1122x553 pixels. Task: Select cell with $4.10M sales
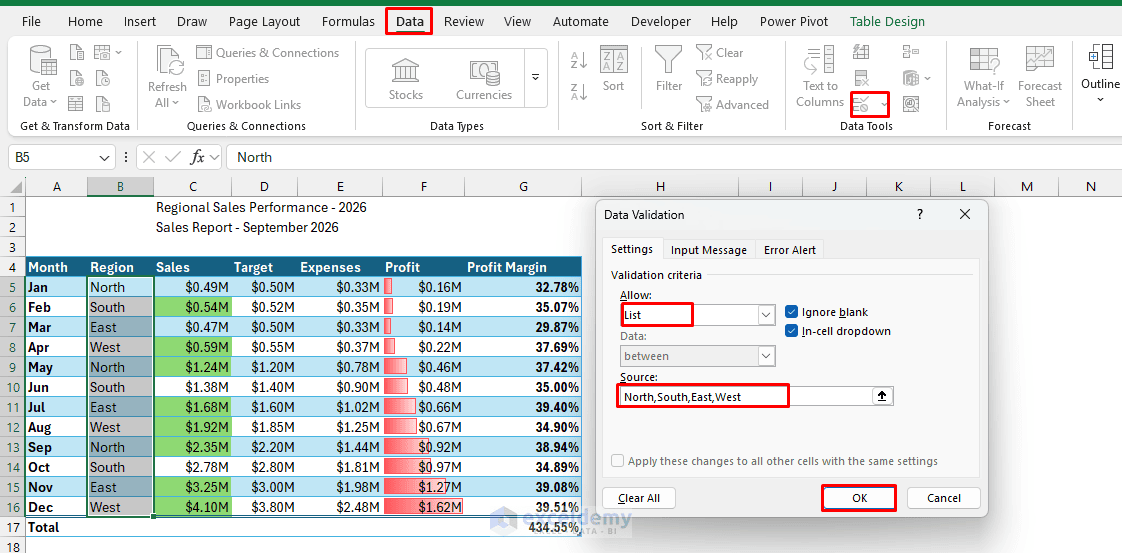(x=194, y=507)
